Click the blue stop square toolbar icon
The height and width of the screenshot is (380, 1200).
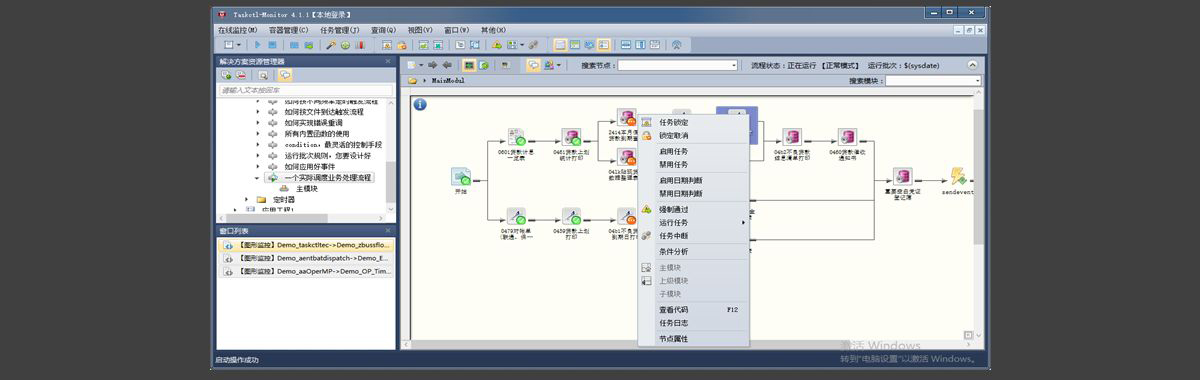click(273, 45)
